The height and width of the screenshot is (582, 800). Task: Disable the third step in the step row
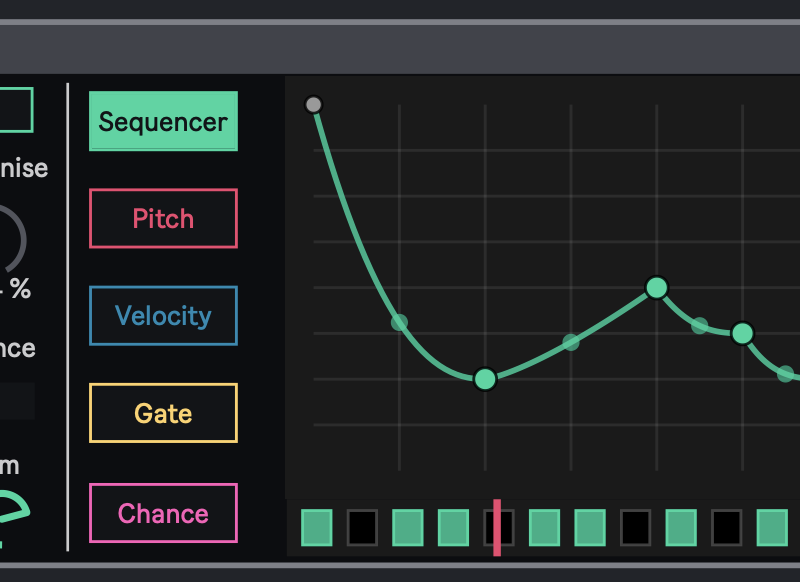pyautogui.click(x=408, y=527)
